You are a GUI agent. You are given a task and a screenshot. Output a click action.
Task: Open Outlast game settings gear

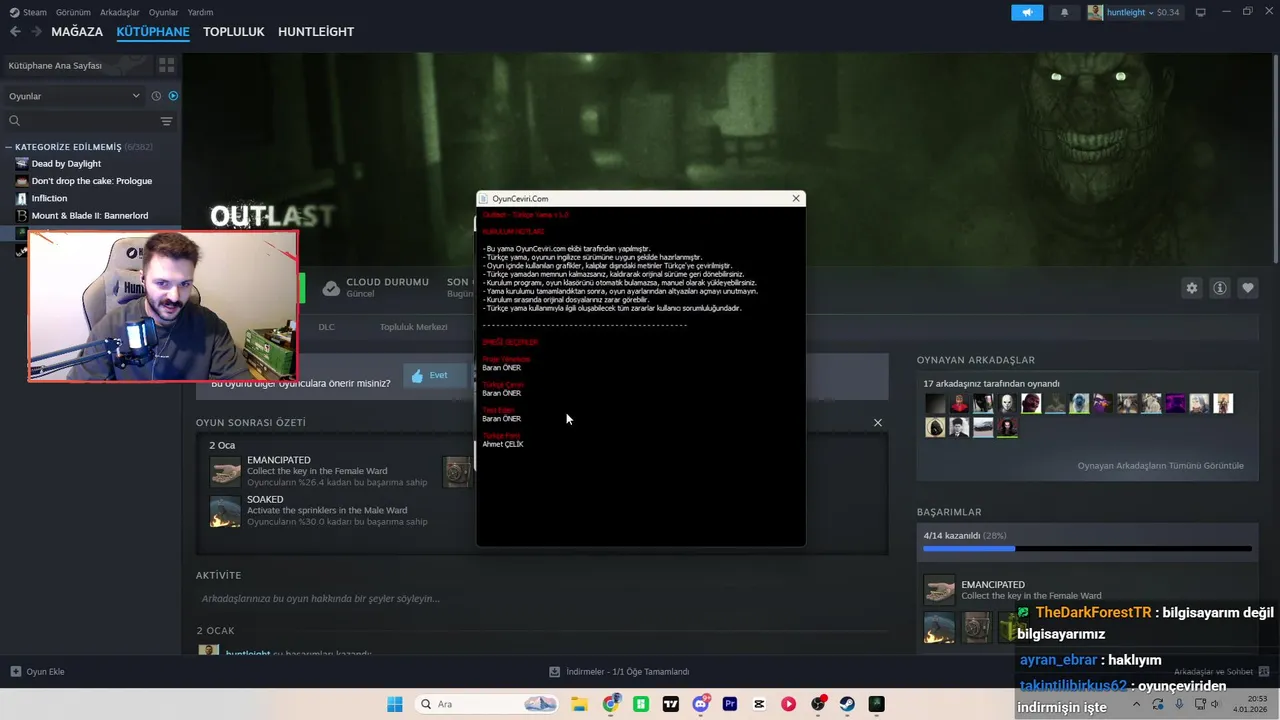coord(1192,288)
